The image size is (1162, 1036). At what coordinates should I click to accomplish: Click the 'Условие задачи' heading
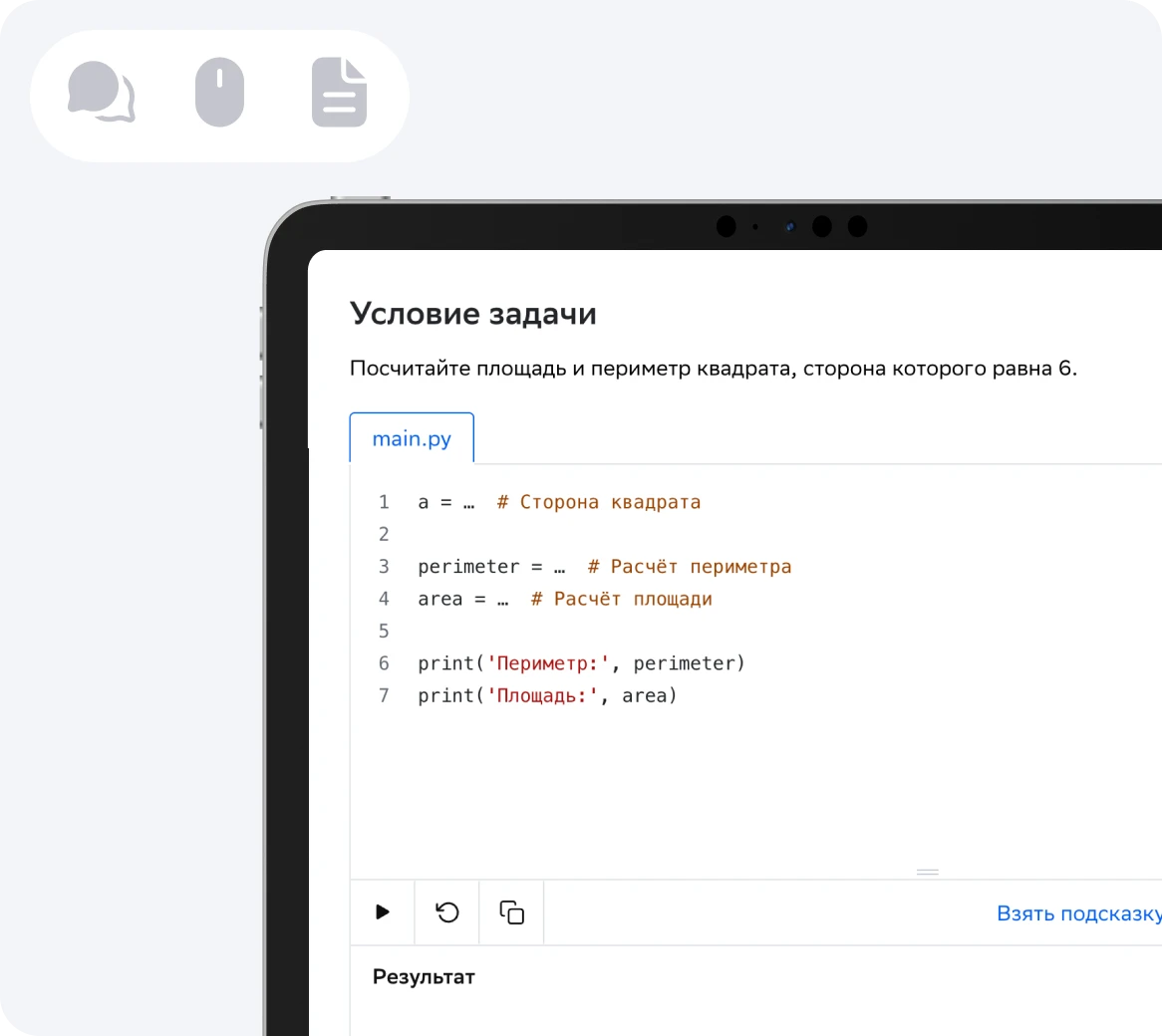473,314
